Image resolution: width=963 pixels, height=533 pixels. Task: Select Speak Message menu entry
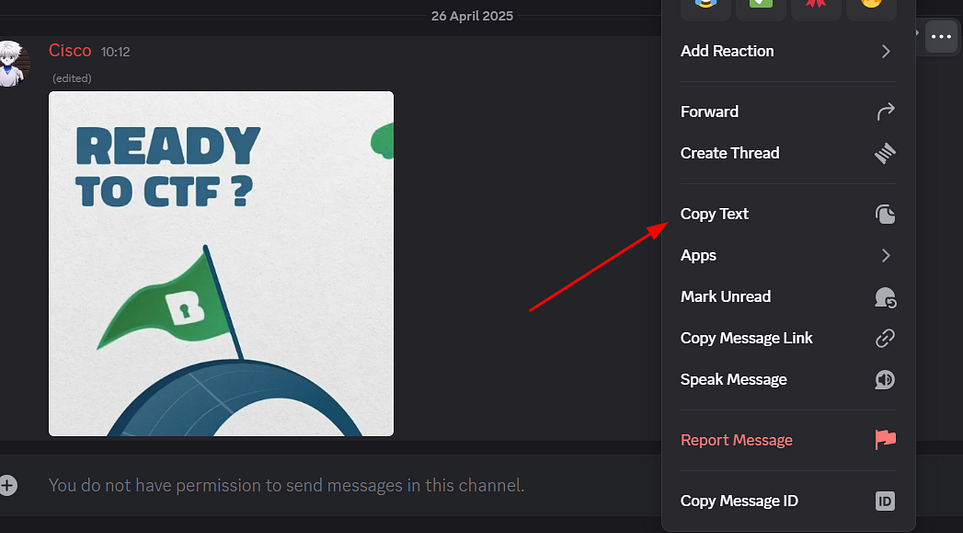tap(788, 379)
